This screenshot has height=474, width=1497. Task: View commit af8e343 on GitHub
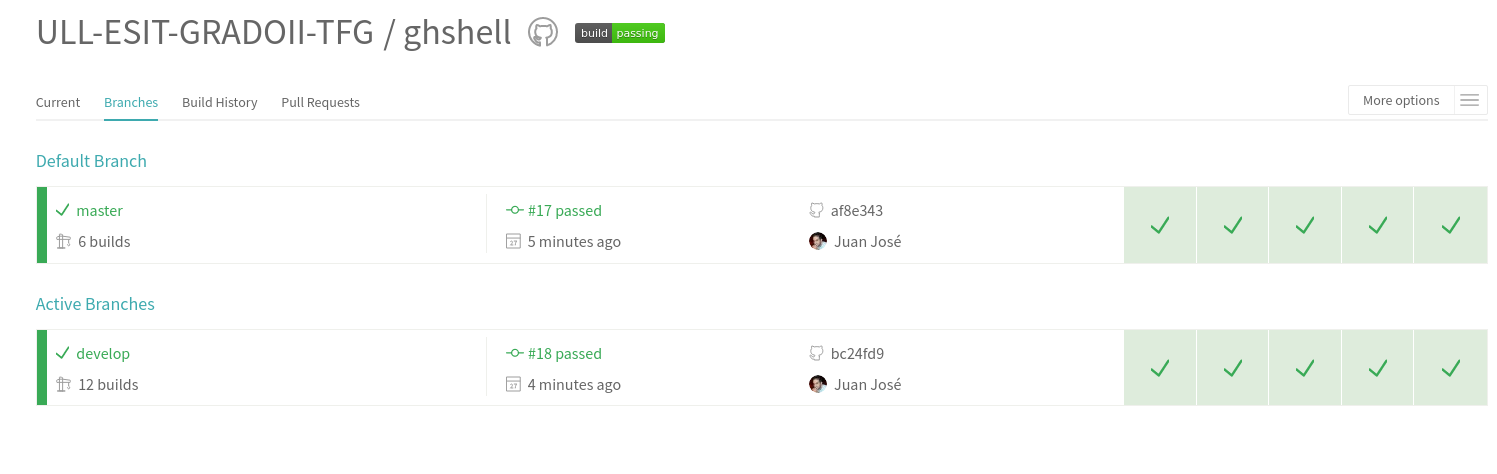pos(857,211)
